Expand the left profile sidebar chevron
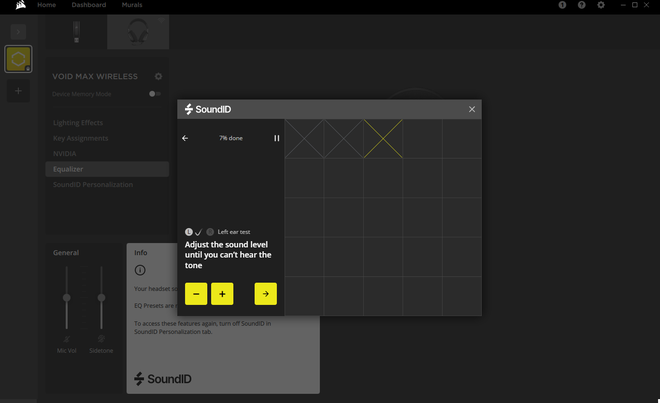660x403 pixels. [18, 31]
